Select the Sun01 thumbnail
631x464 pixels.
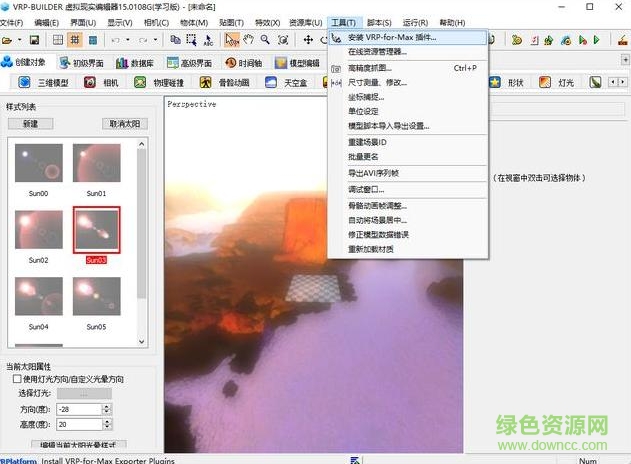97,163
